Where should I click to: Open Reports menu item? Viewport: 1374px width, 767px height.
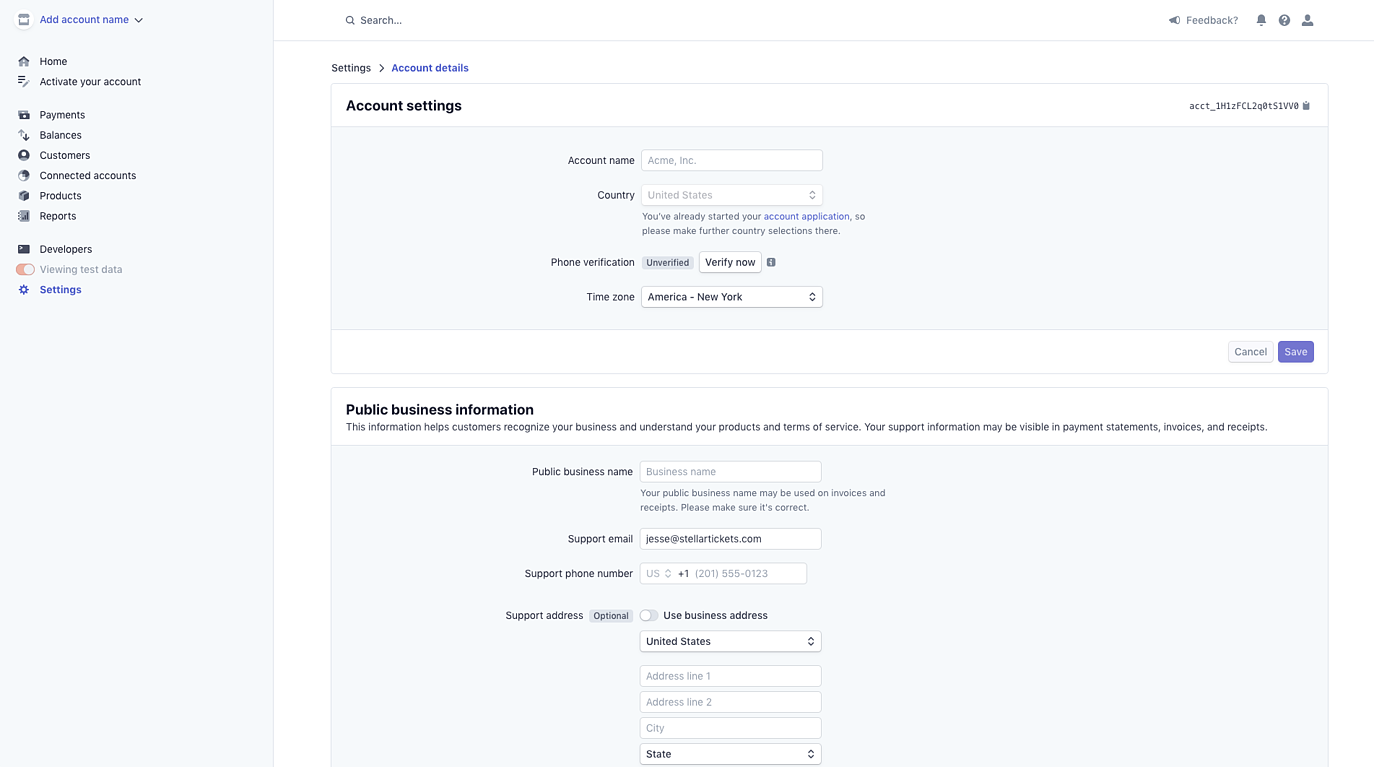coord(58,216)
